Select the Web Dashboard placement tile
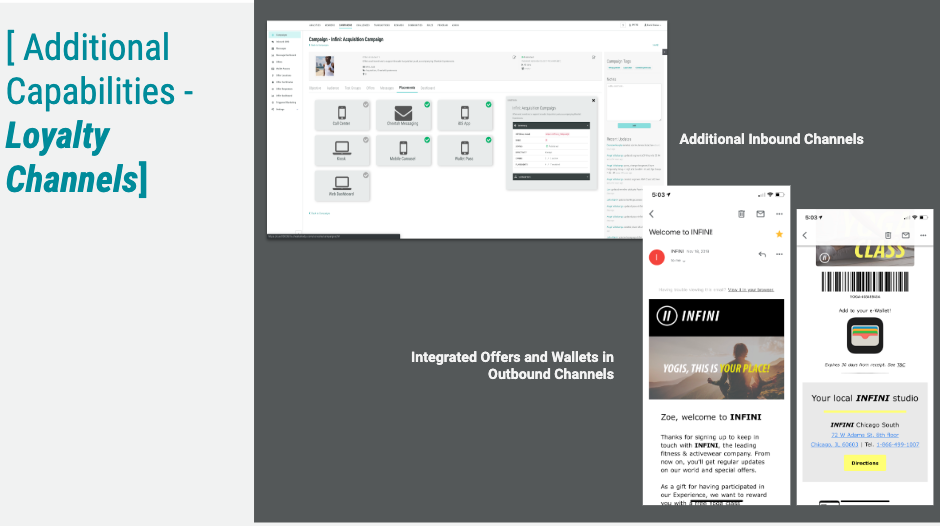940x526 pixels. (x=341, y=186)
